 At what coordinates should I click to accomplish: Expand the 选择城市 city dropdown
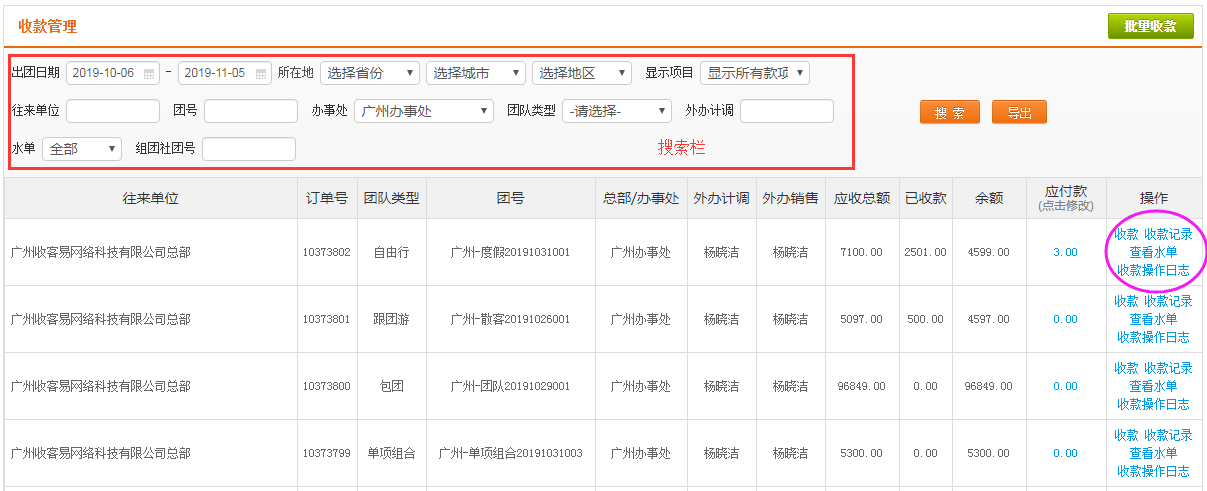476,73
